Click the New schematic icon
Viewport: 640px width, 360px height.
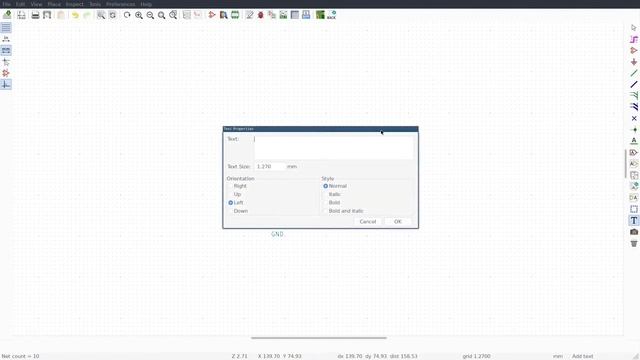[x=7, y=15]
